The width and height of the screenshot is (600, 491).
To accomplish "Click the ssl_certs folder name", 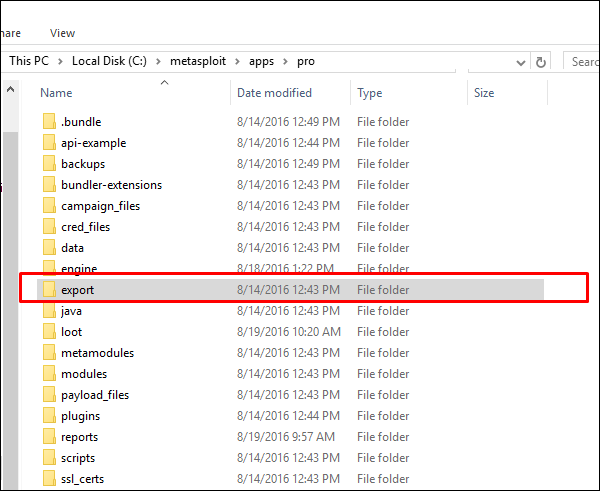I will [x=83, y=479].
